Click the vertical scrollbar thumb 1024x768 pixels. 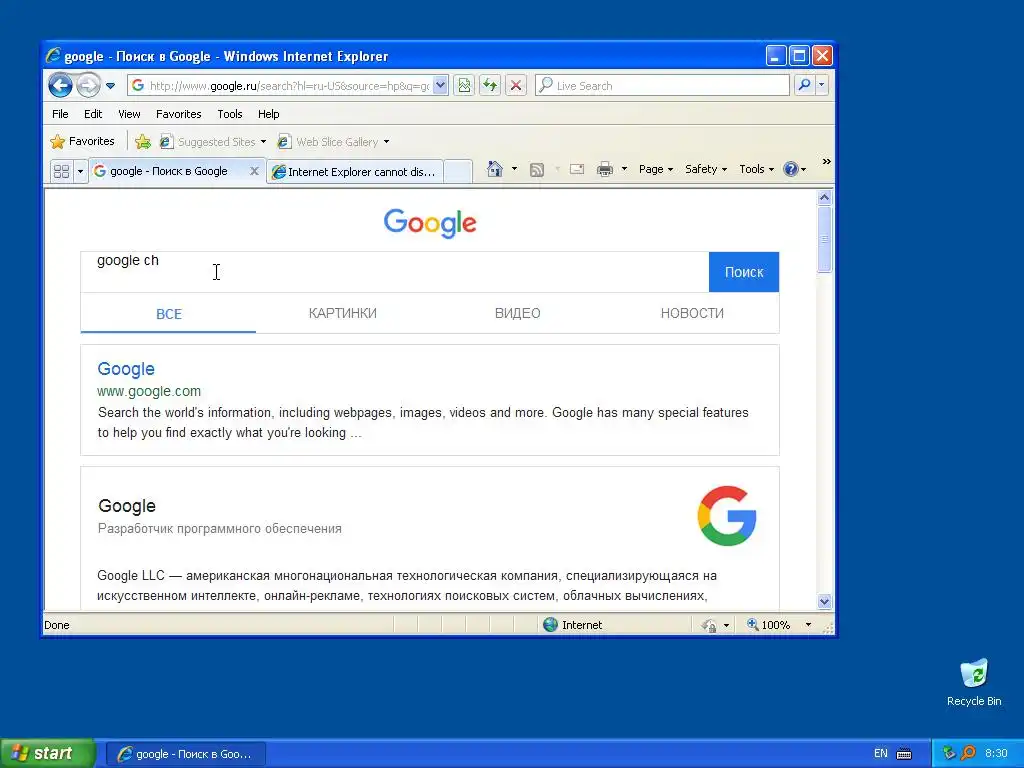coord(824,239)
